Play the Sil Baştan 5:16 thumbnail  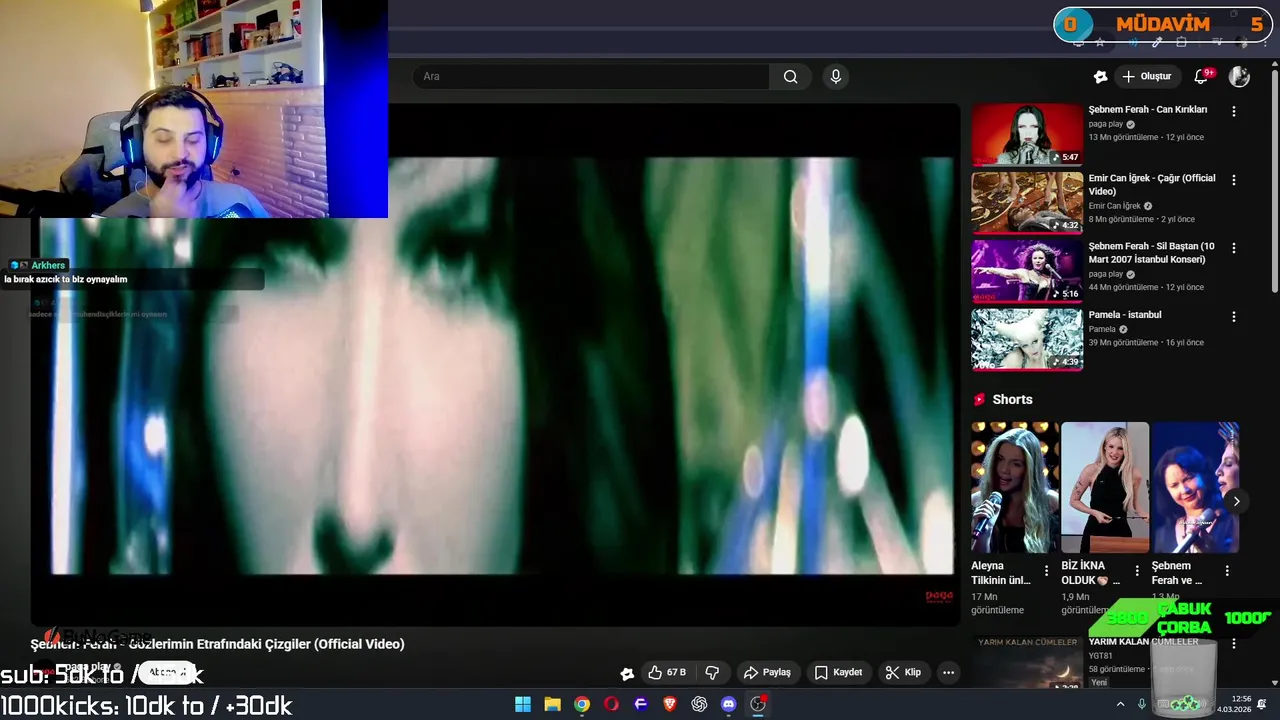point(1027,270)
